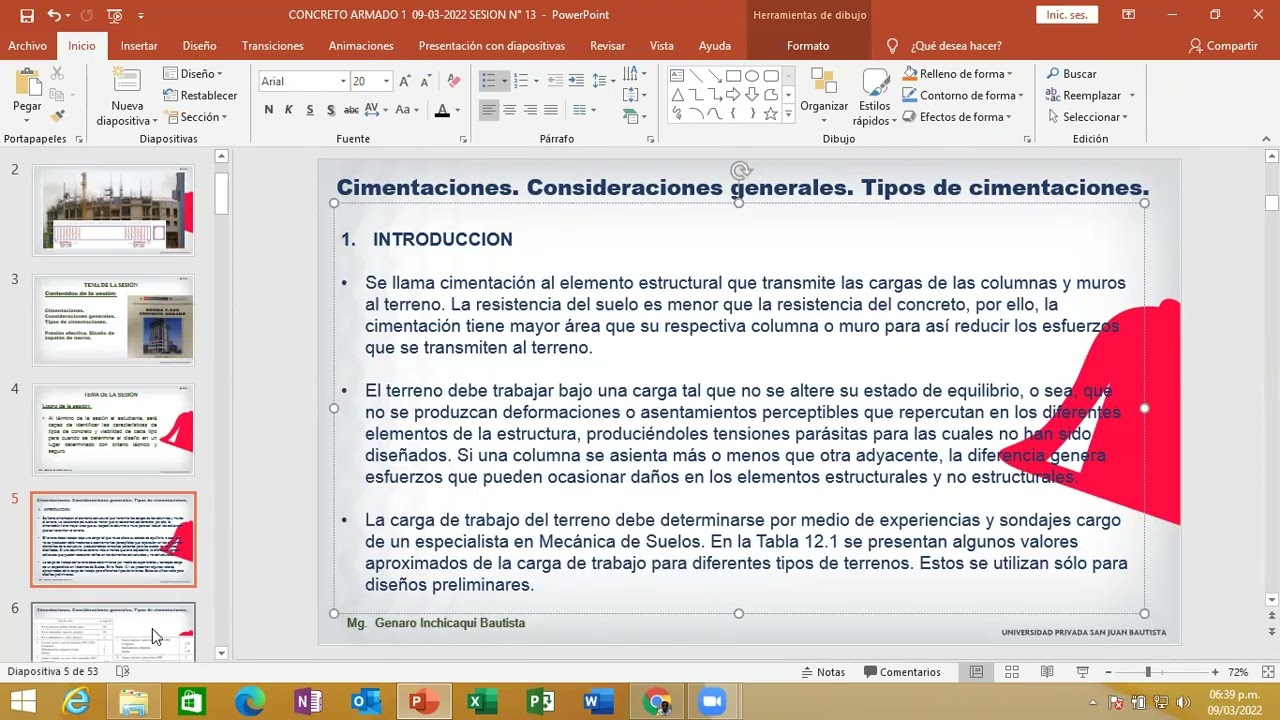Clear all formatting with the eraser icon
Viewport: 1280px width, 720px height.
click(453, 81)
